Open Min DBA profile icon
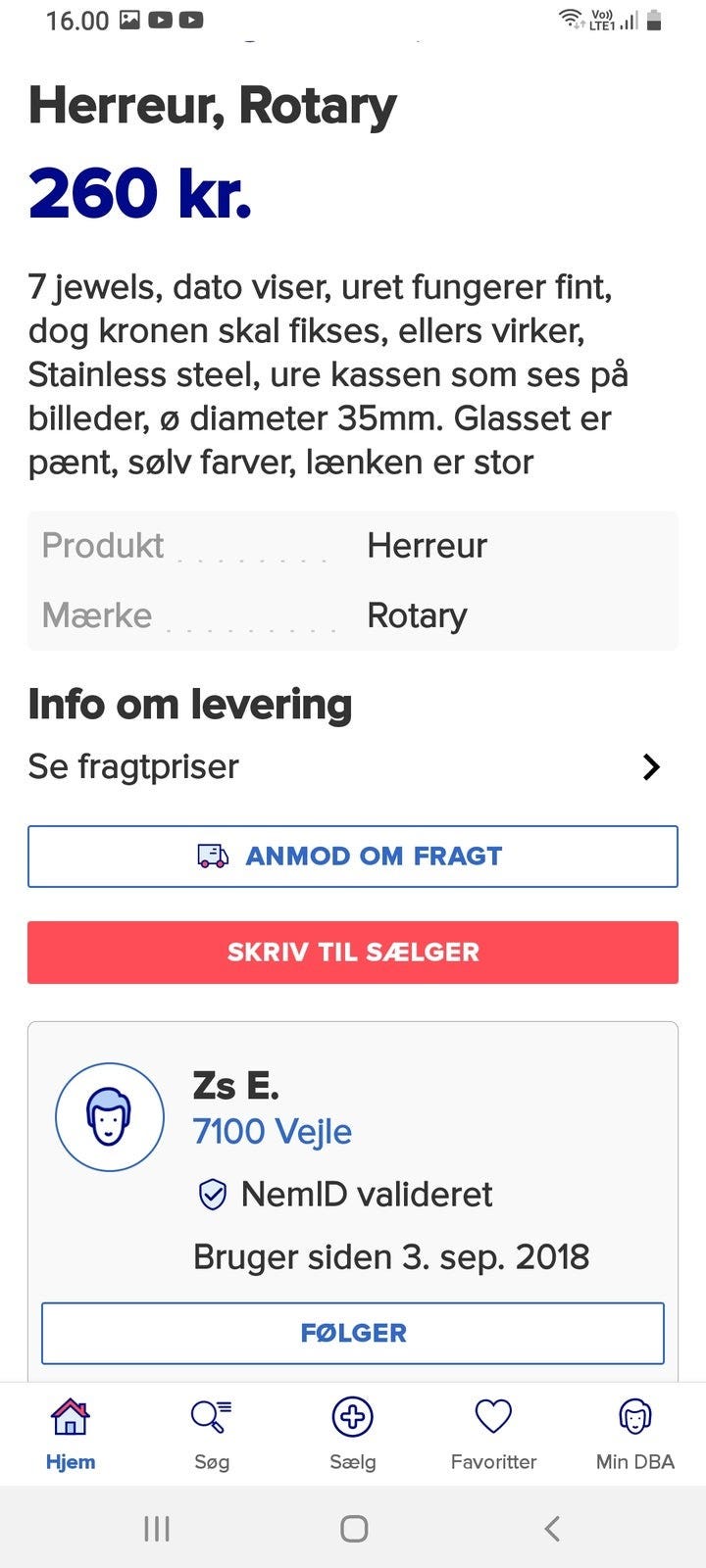Image resolution: width=706 pixels, height=1568 pixels. point(635,1417)
